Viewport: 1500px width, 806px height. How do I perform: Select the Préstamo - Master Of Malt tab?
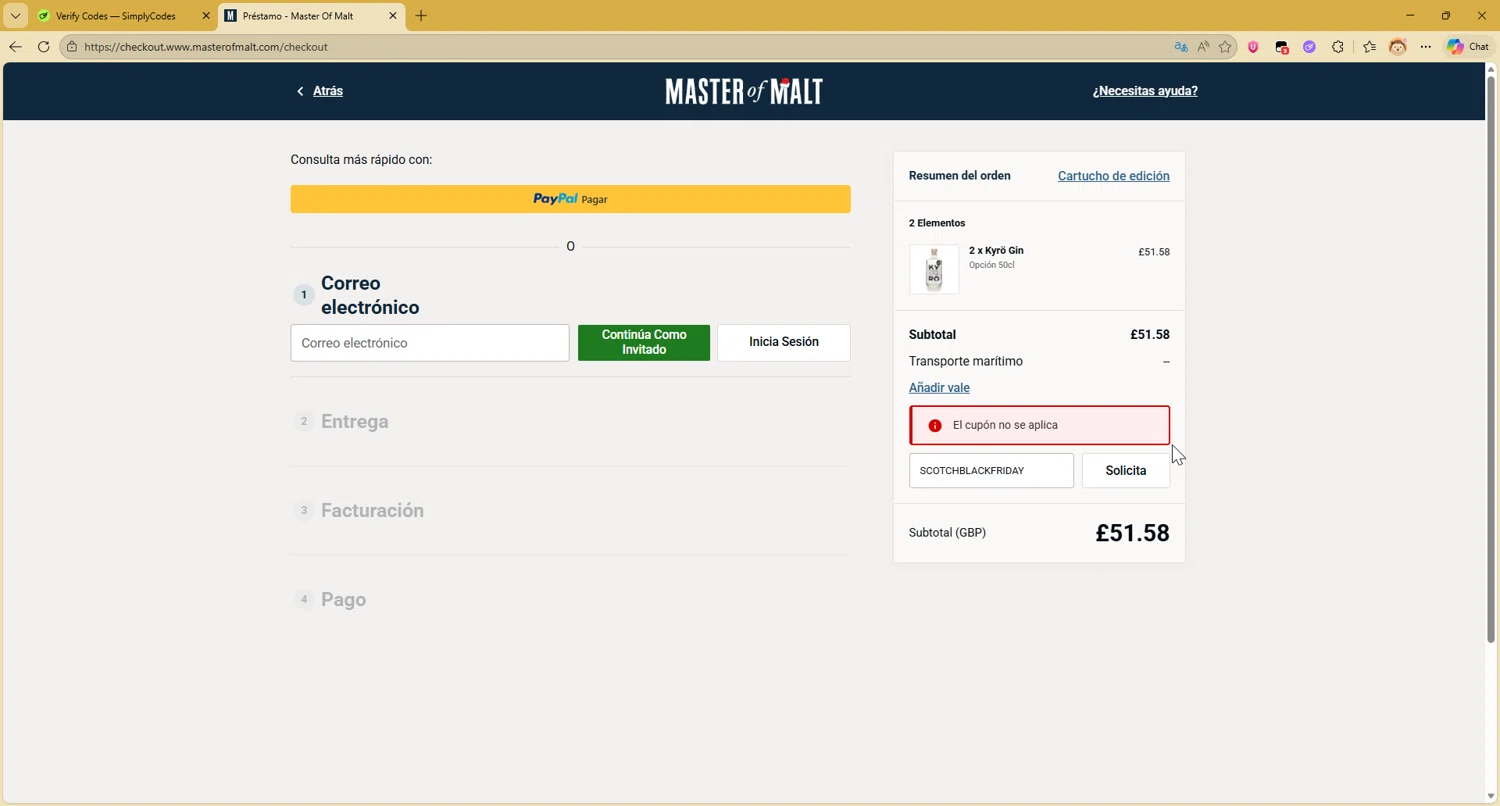(x=298, y=16)
